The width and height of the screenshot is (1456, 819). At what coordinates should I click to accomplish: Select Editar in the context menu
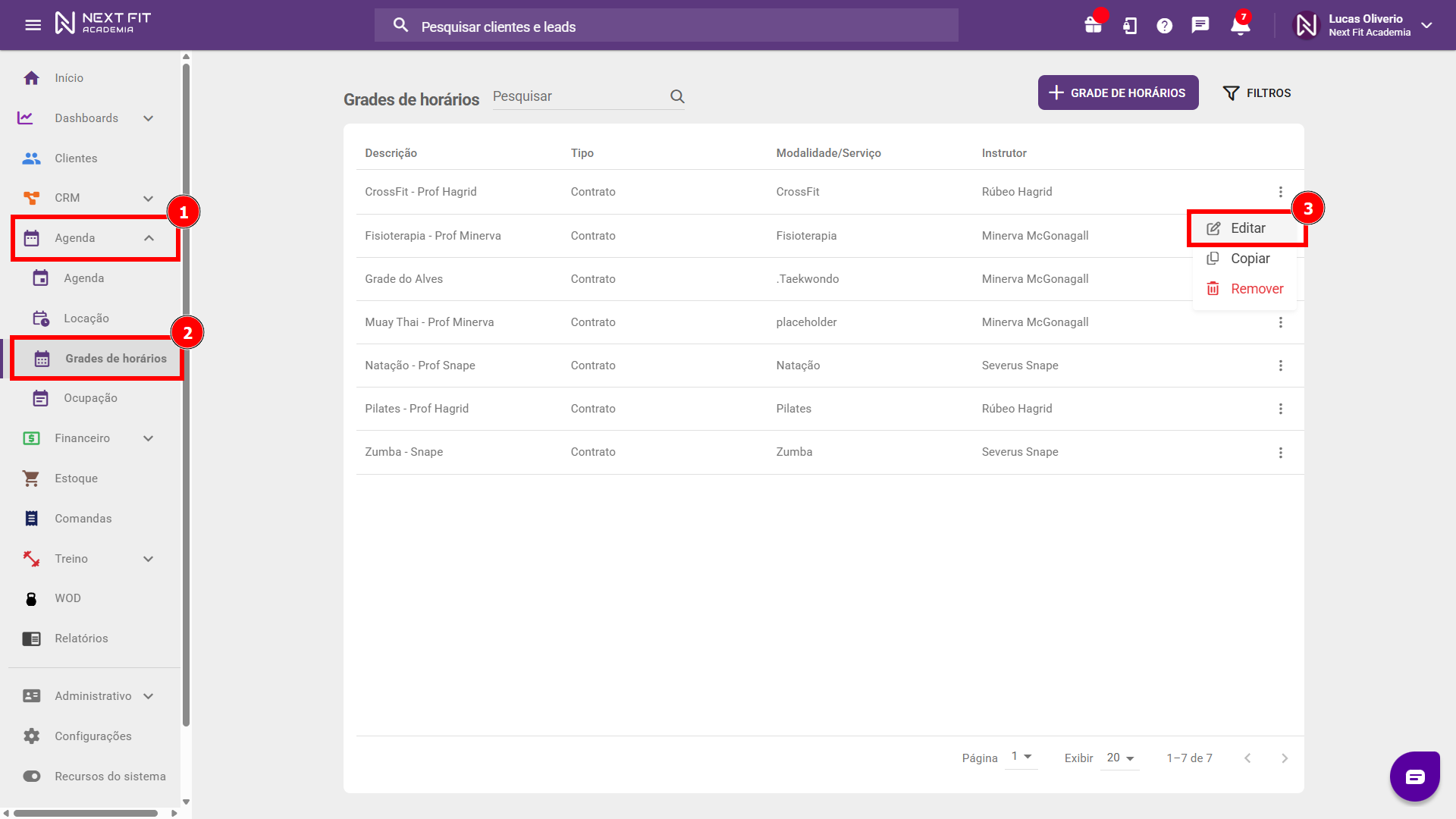coord(1247,228)
